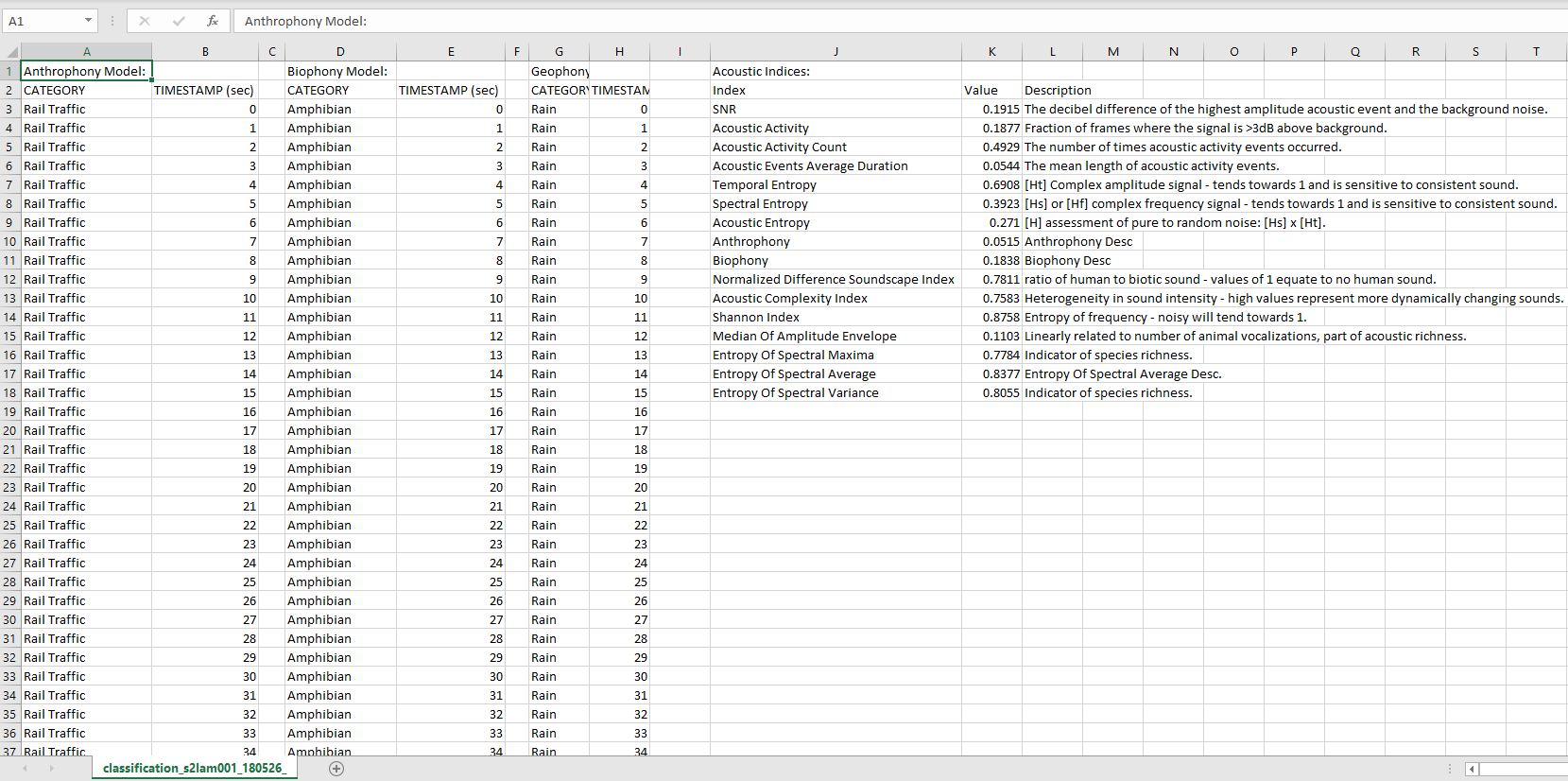Click 'Rail Traffic' in row 3
1568x781 pixels.
86,109
